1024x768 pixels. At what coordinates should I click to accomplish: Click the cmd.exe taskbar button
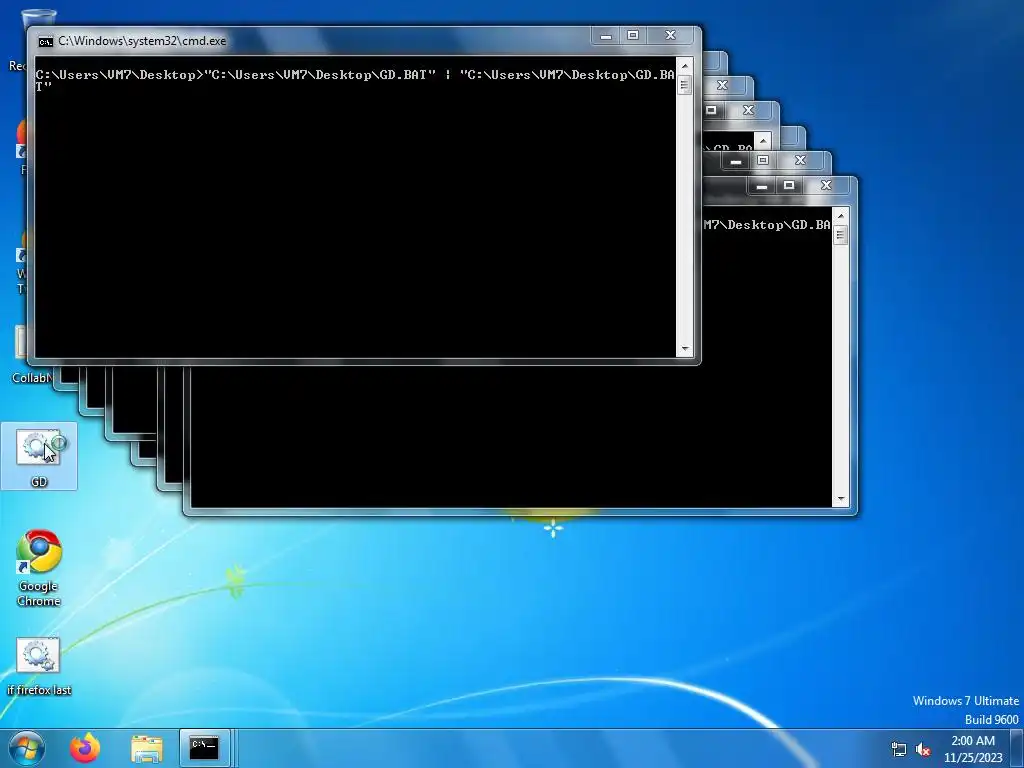point(204,748)
